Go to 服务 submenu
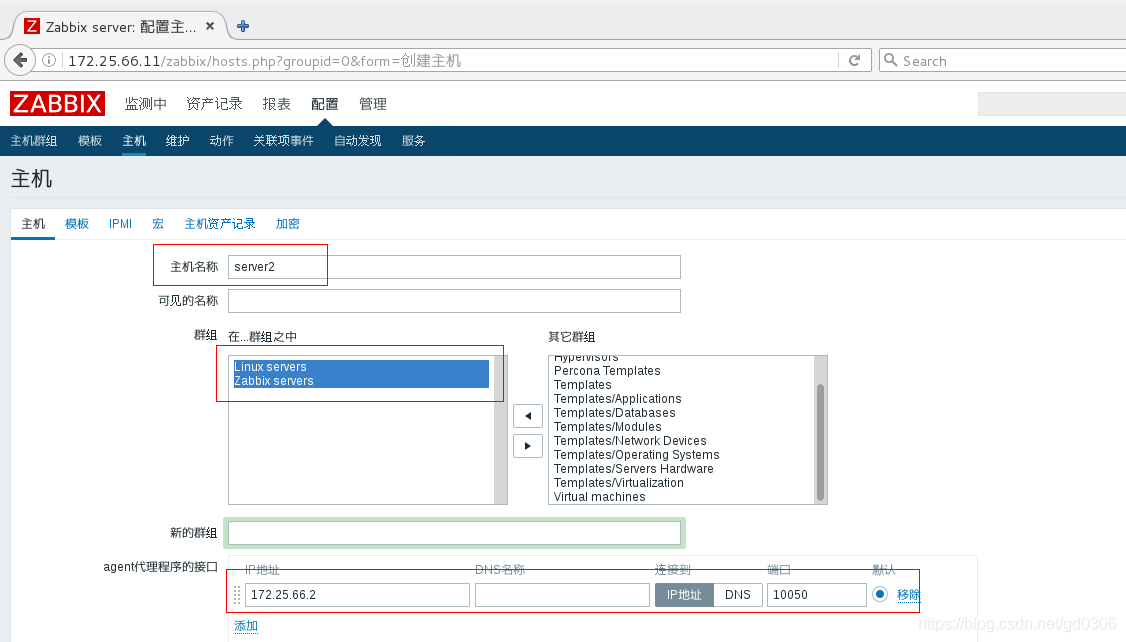Viewport: 1126px width, 642px height. tap(413, 141)
